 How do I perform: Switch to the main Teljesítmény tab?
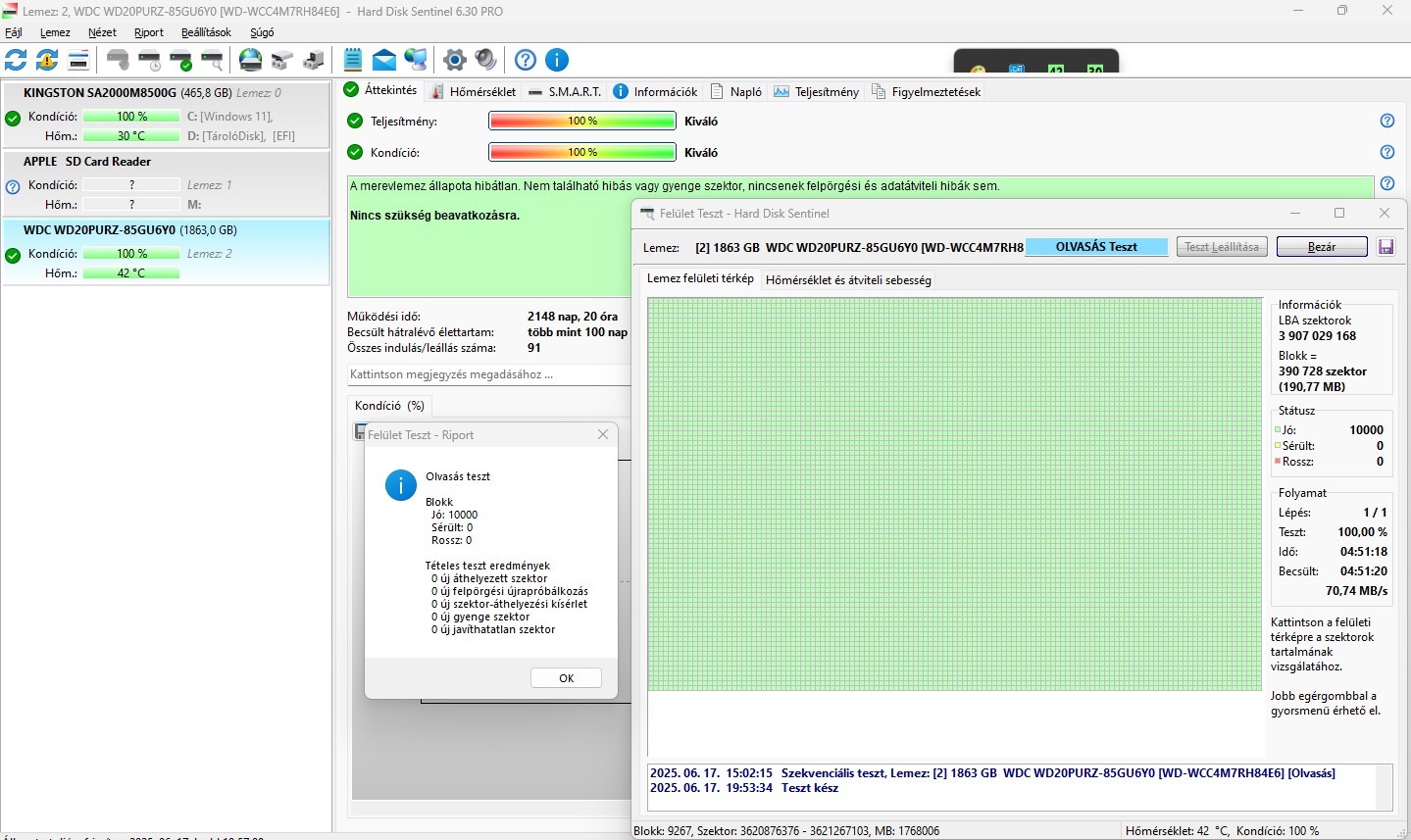(816, 91)
